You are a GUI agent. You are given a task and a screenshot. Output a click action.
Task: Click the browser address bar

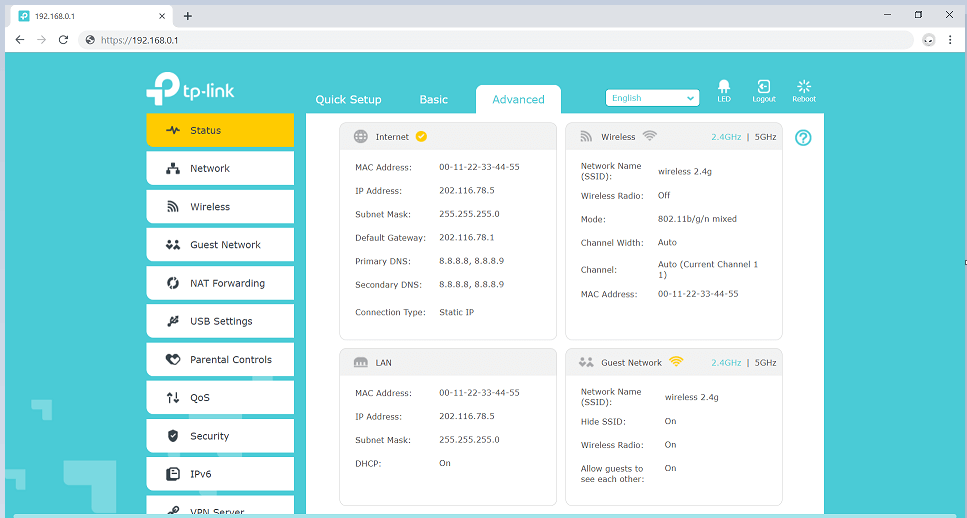click(x=500, y=40)
